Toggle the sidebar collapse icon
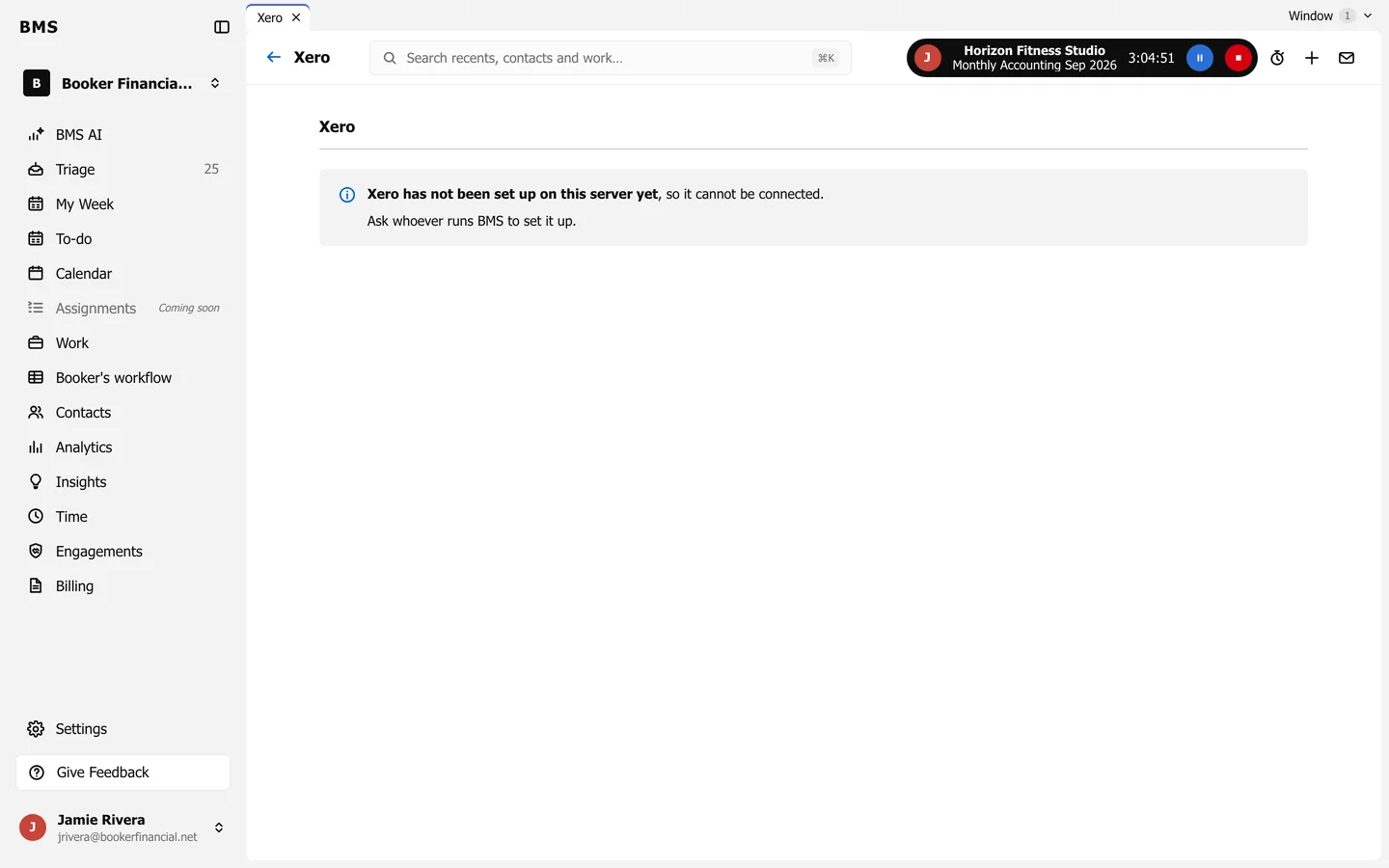Screen dimensions: 1389x868 [x=222, y=27]
